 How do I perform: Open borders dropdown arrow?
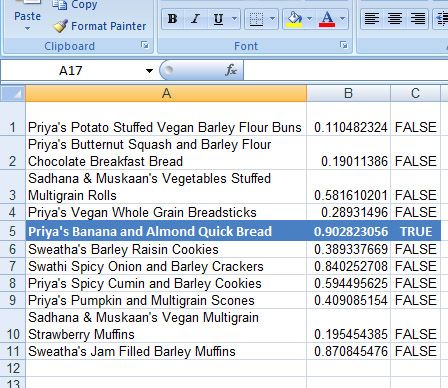(273, 19)
